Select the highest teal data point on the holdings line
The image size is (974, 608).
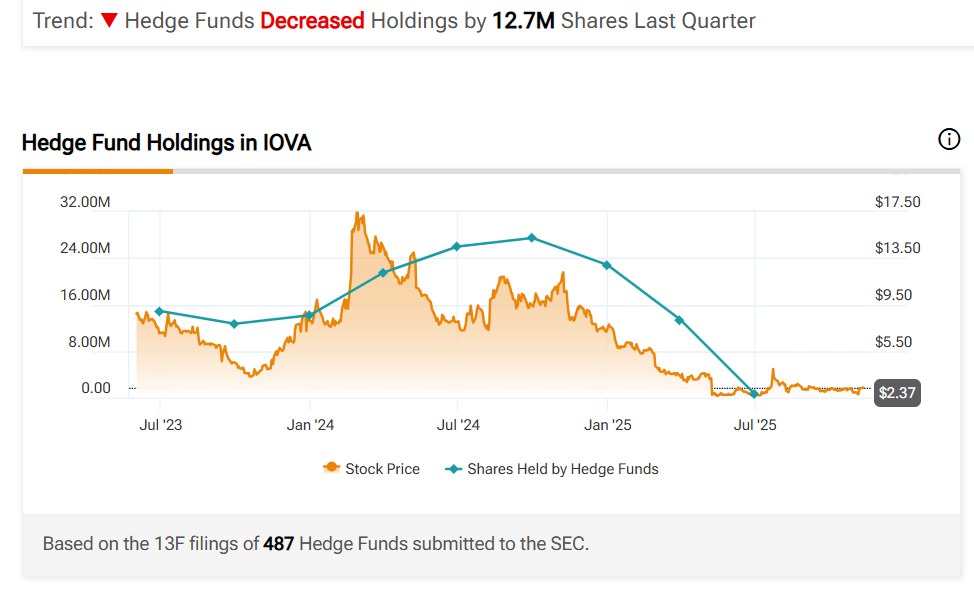coord(532,238)
